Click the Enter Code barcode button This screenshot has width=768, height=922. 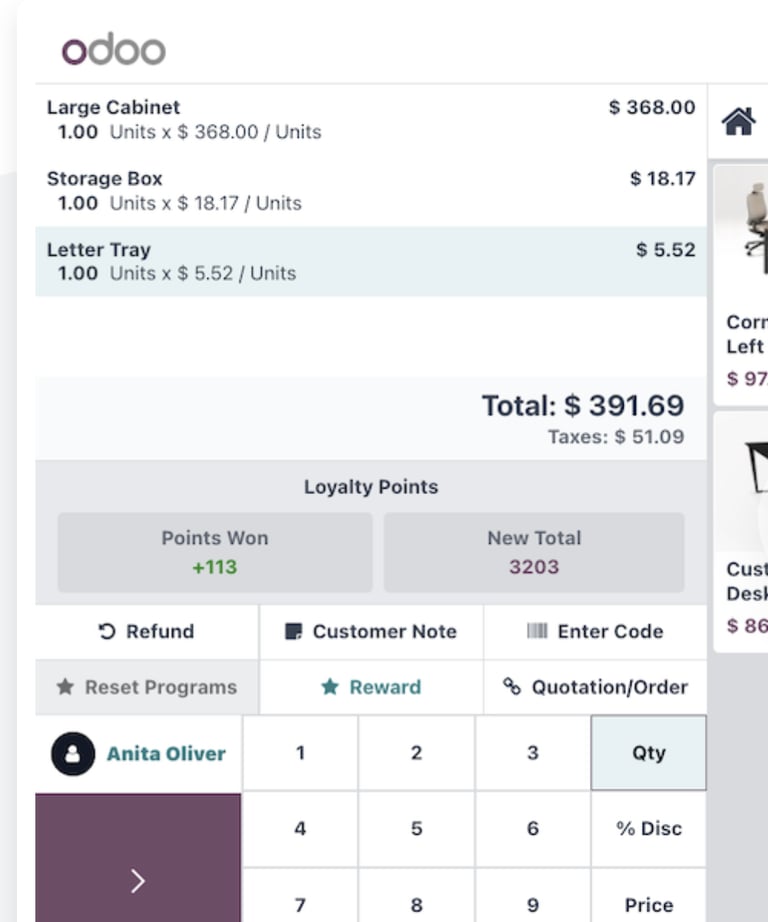(x=595, y=632)
